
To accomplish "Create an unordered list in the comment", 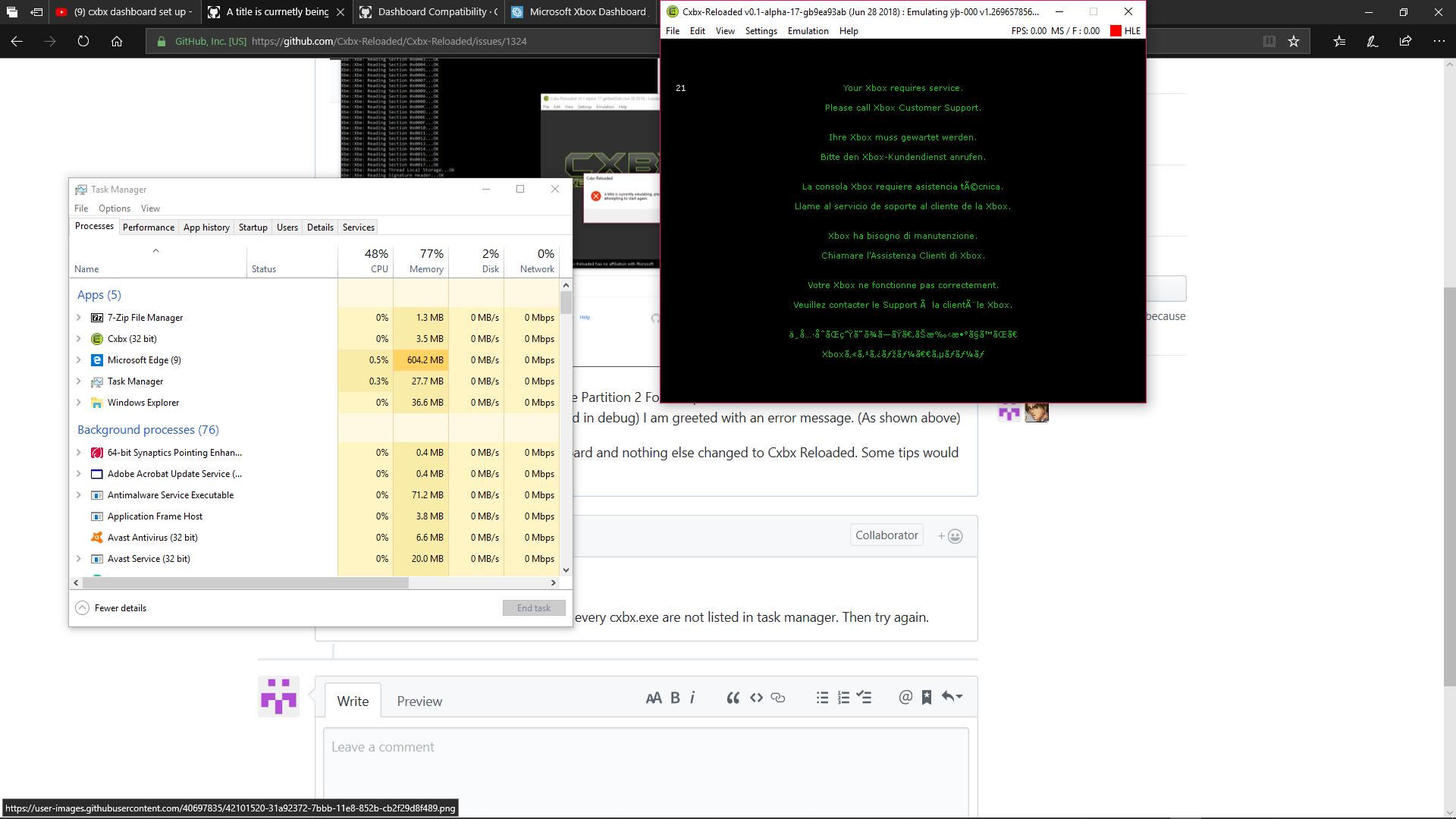I will tap(822, 697).
